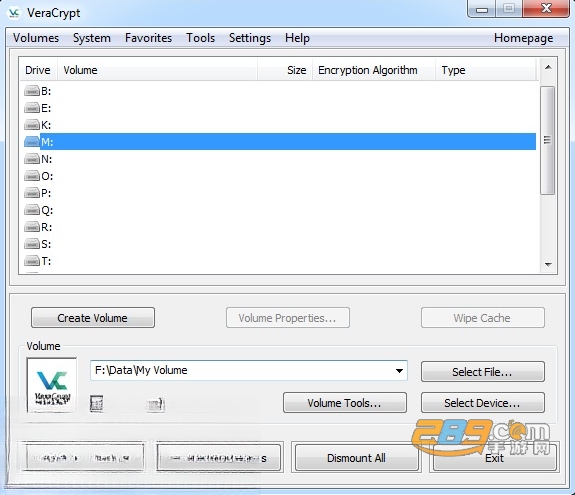The height and width of the screenshot is (495, 575).
Task: Click the Size column header
Action: click(285, 70)
